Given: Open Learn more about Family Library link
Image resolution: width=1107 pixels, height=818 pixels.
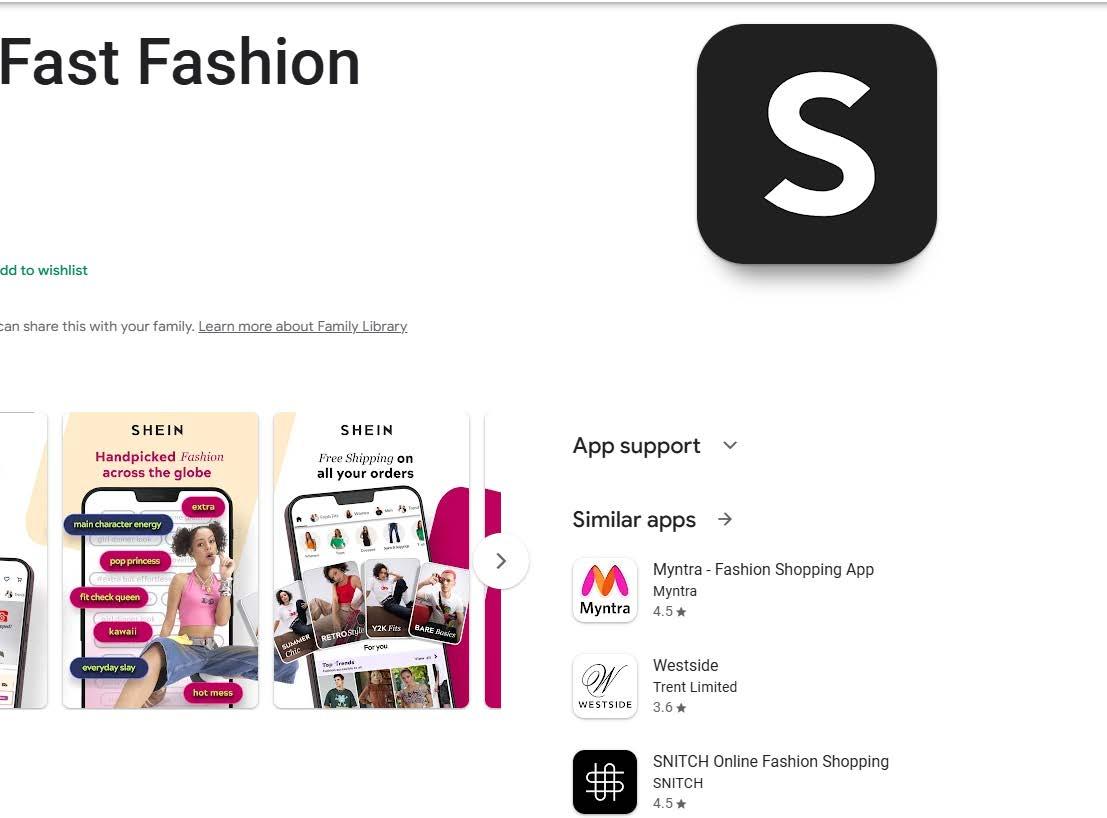Looking at the screenshot, I should (302, 326).
